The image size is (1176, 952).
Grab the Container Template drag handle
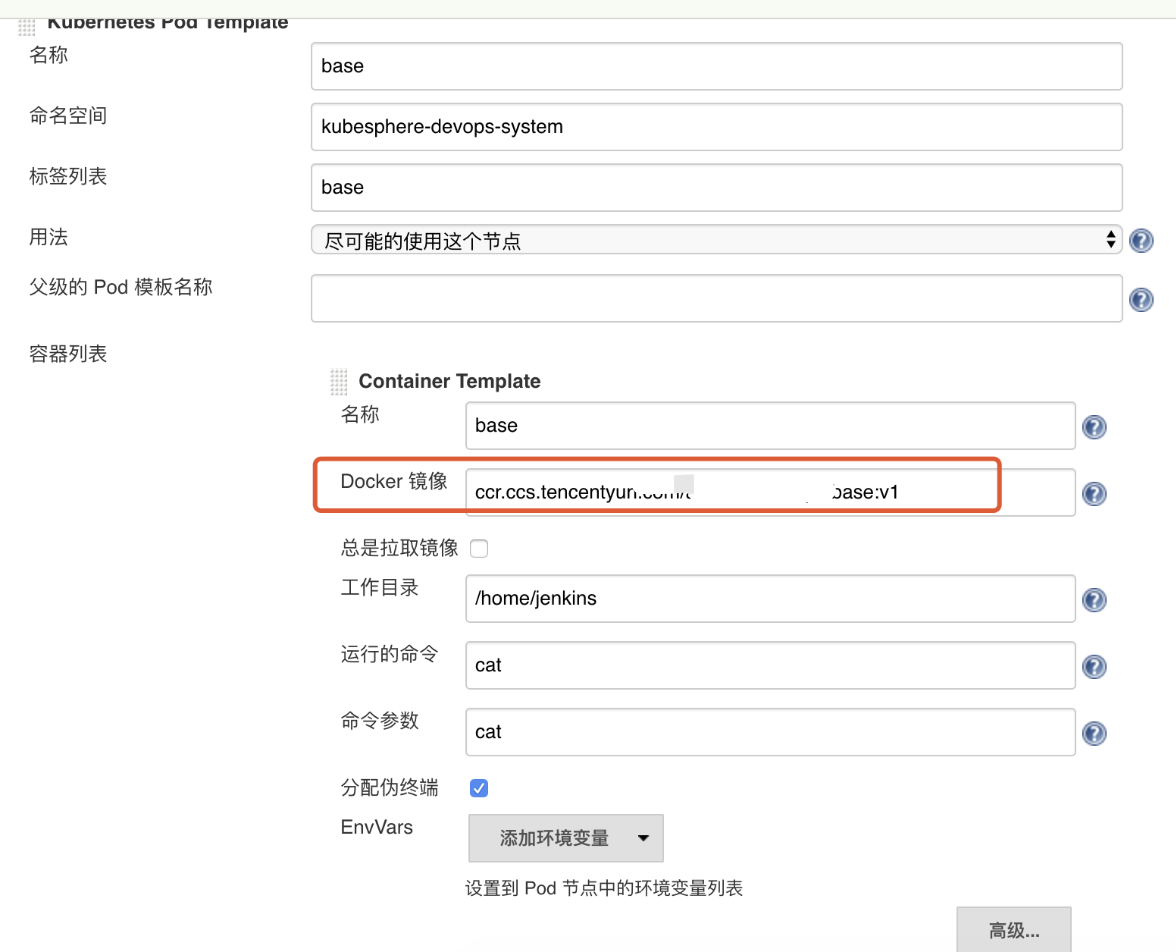point(339,382)
